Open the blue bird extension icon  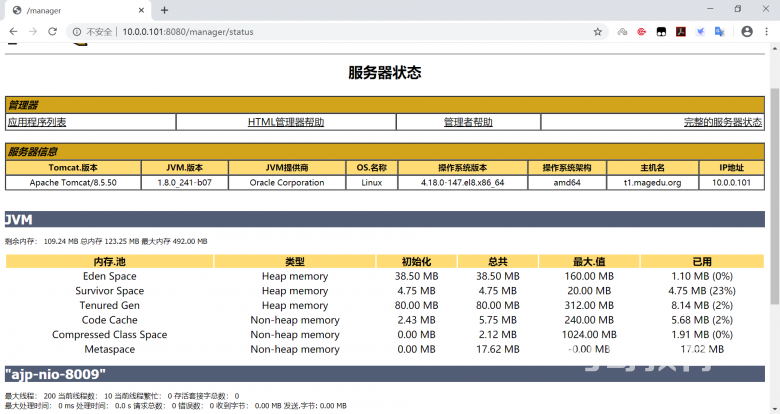(x=700, y=32)
